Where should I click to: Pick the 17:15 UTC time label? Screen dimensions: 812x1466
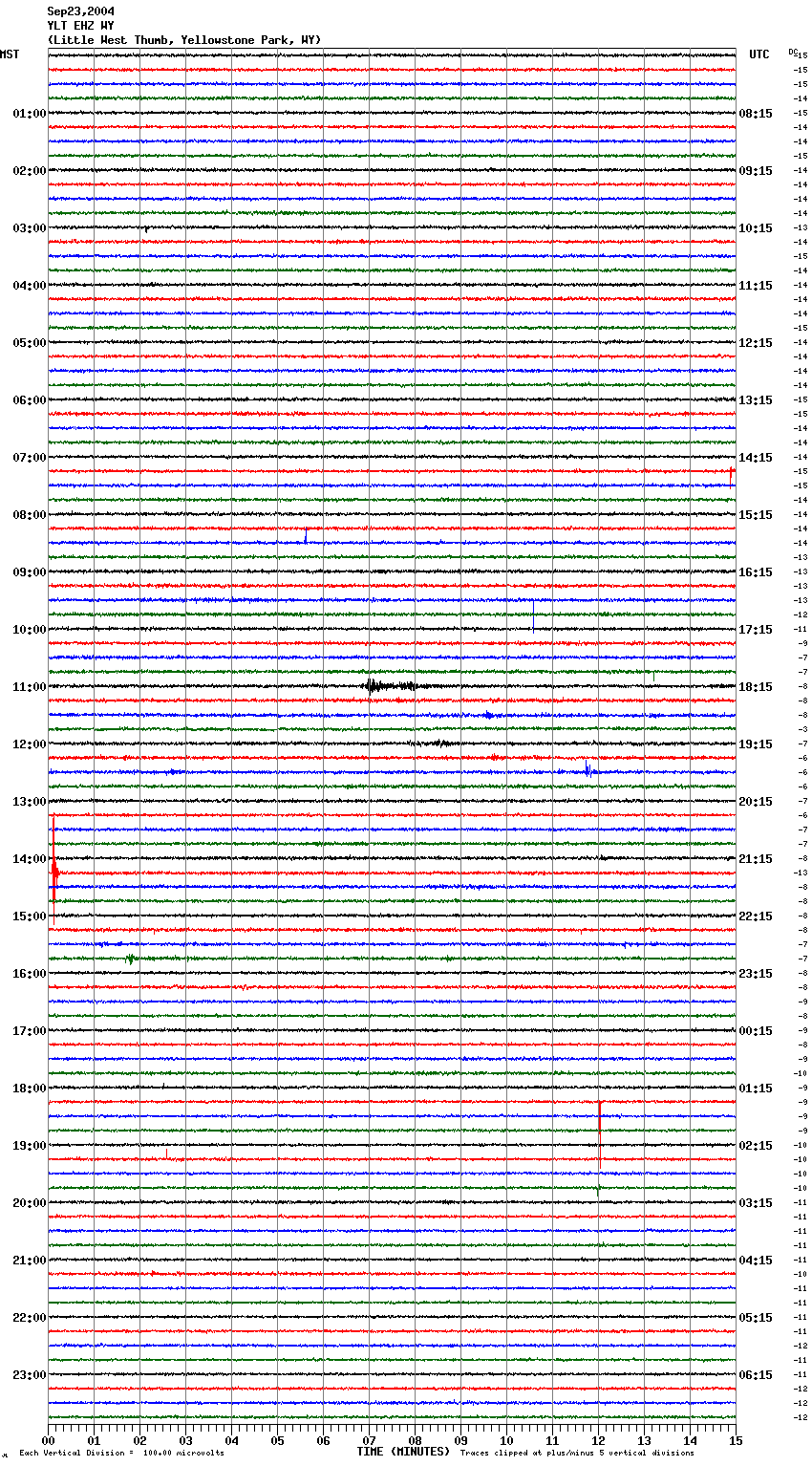point(756,630)
